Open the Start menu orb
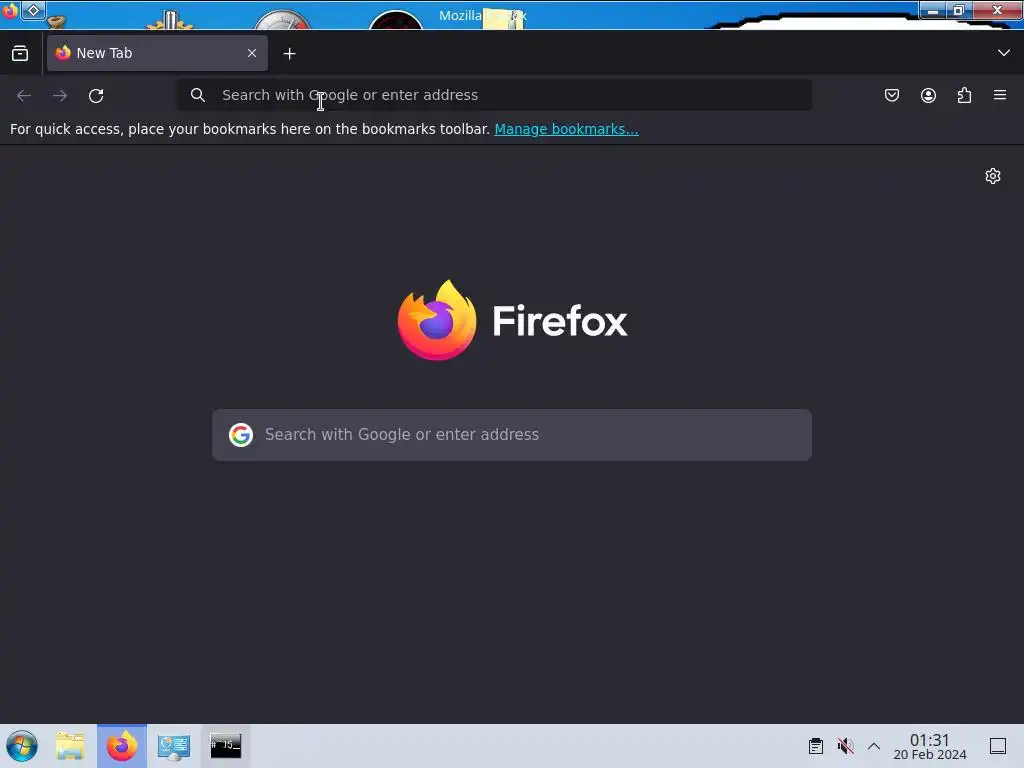Viewport: 1024px width, 768px height. 22,746
